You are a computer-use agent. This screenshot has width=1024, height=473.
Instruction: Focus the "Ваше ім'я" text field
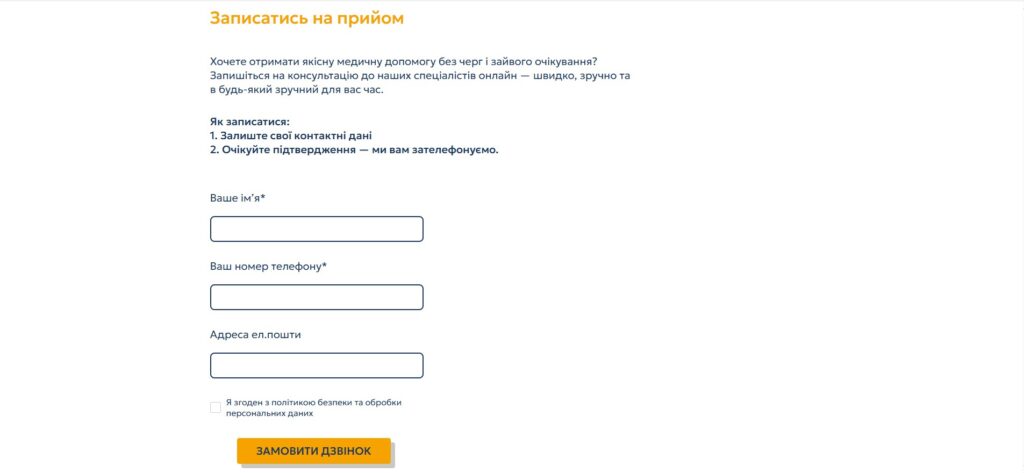click(x=317, y=229)
